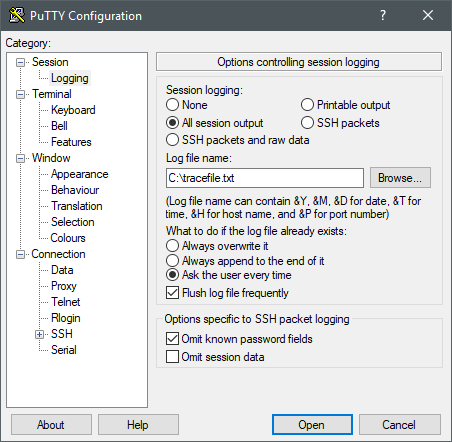This screenshot has width=452, height=442.
Task: Click the Browse button for log file
Action: coord(400,178)
